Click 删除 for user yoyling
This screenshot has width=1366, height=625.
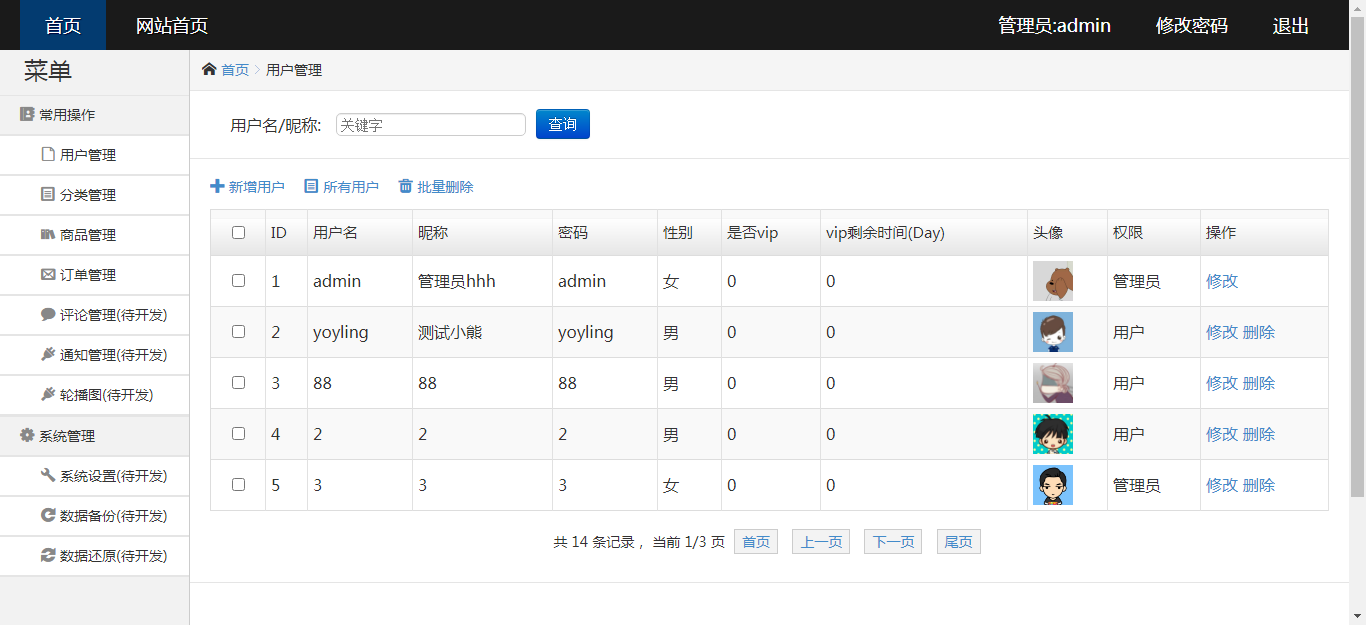(x=1259, y=332)
